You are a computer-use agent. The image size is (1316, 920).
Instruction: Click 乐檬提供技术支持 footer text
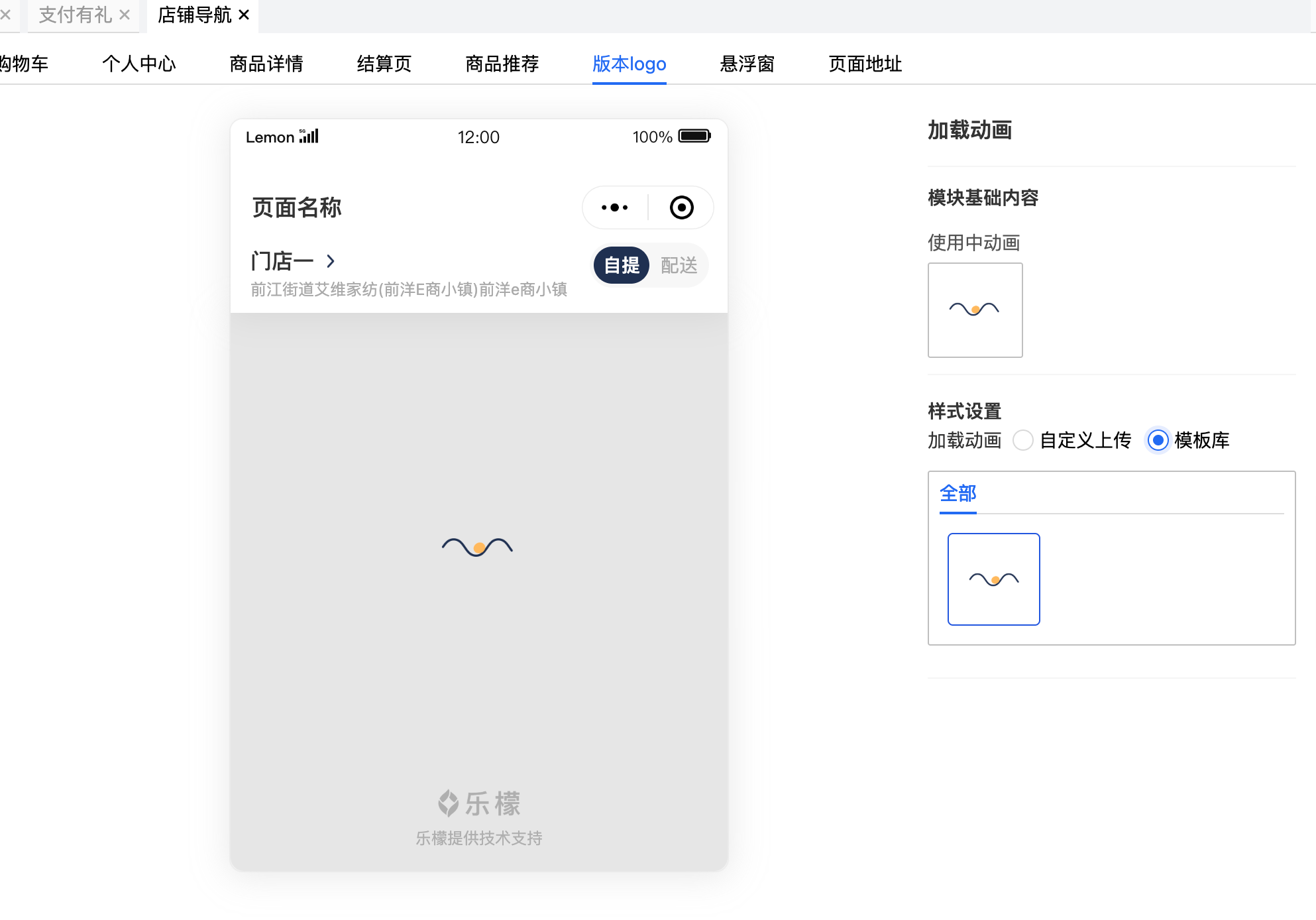tap(479, 838)
